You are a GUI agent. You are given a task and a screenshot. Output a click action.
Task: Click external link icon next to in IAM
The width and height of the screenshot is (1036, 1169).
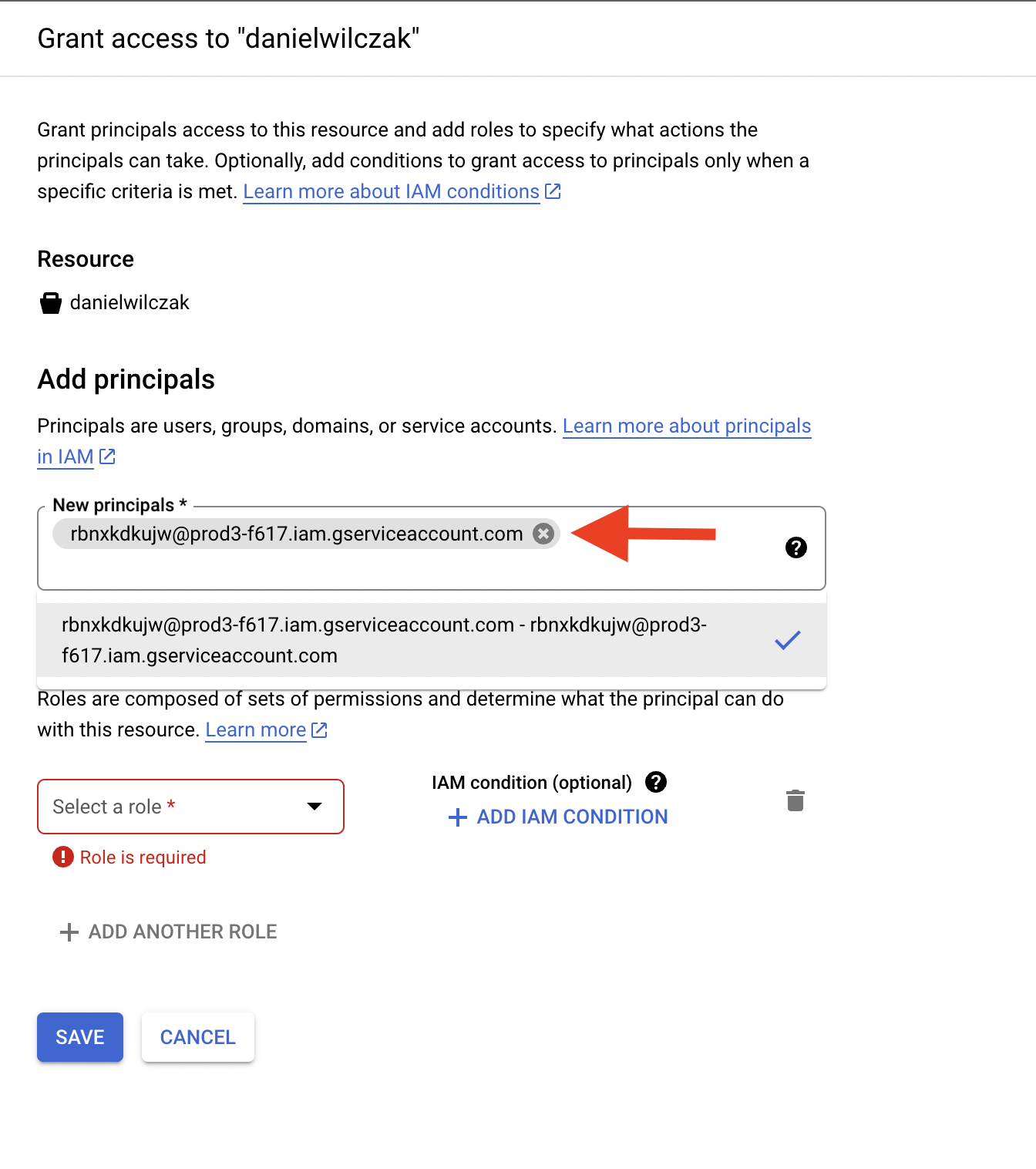[107, 456]
